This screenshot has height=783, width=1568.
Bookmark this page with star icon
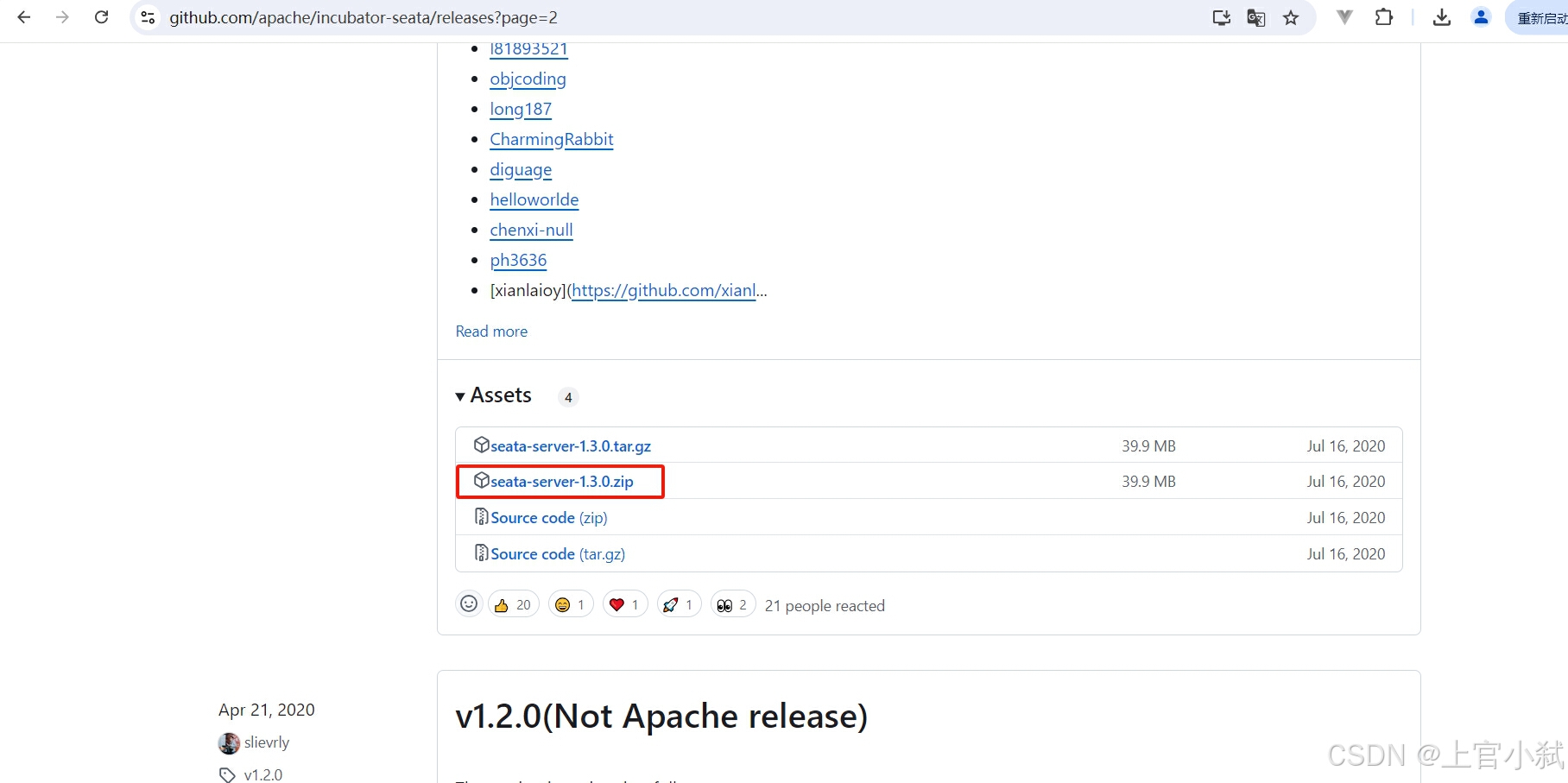coord(1291,17)
